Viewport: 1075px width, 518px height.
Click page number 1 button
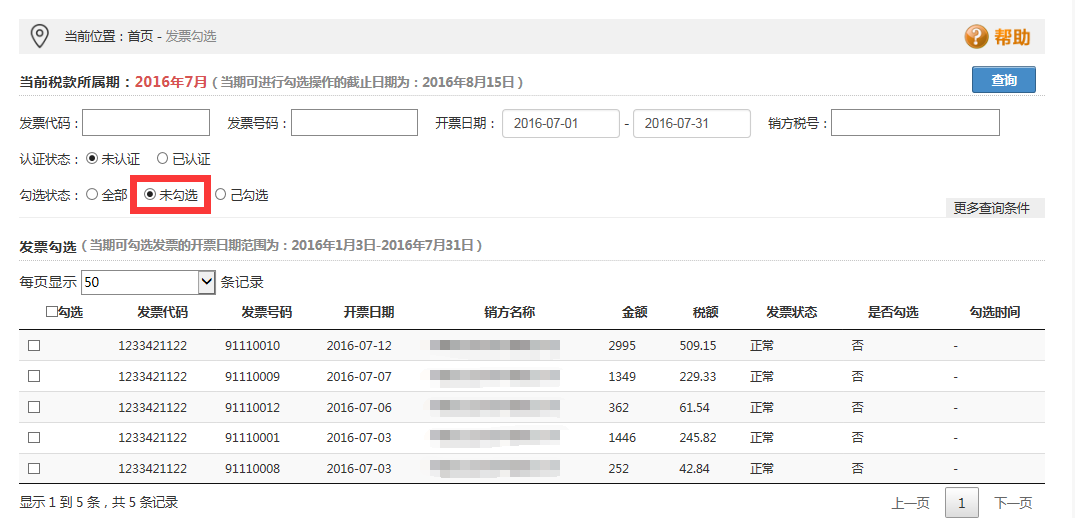coord(962,503)
